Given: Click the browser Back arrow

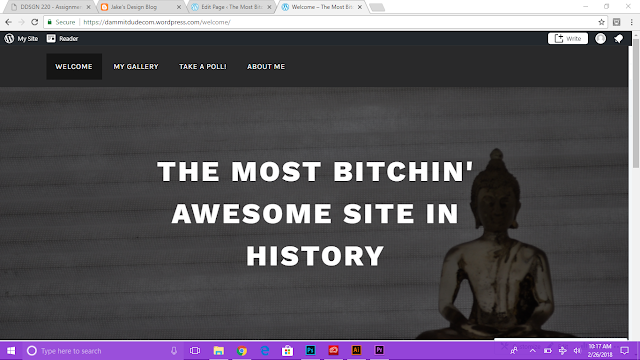Looking at the screenshot, I should tap(9, 22).
